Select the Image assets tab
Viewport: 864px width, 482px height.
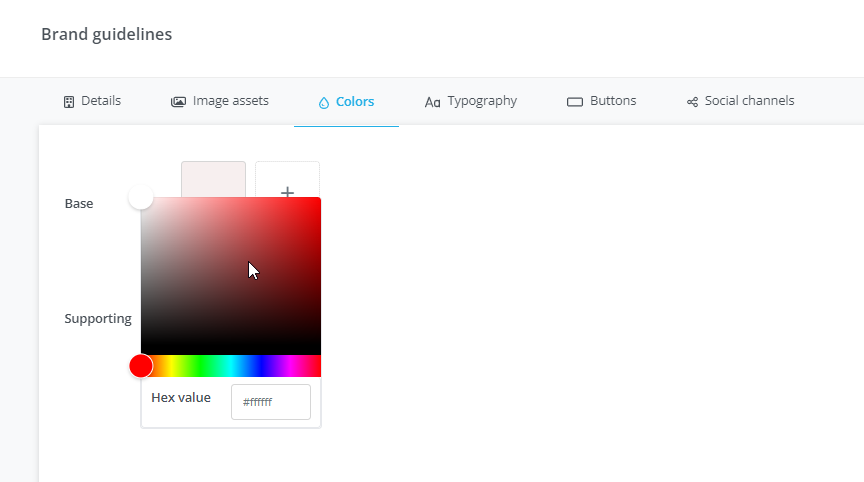[219, 101]
